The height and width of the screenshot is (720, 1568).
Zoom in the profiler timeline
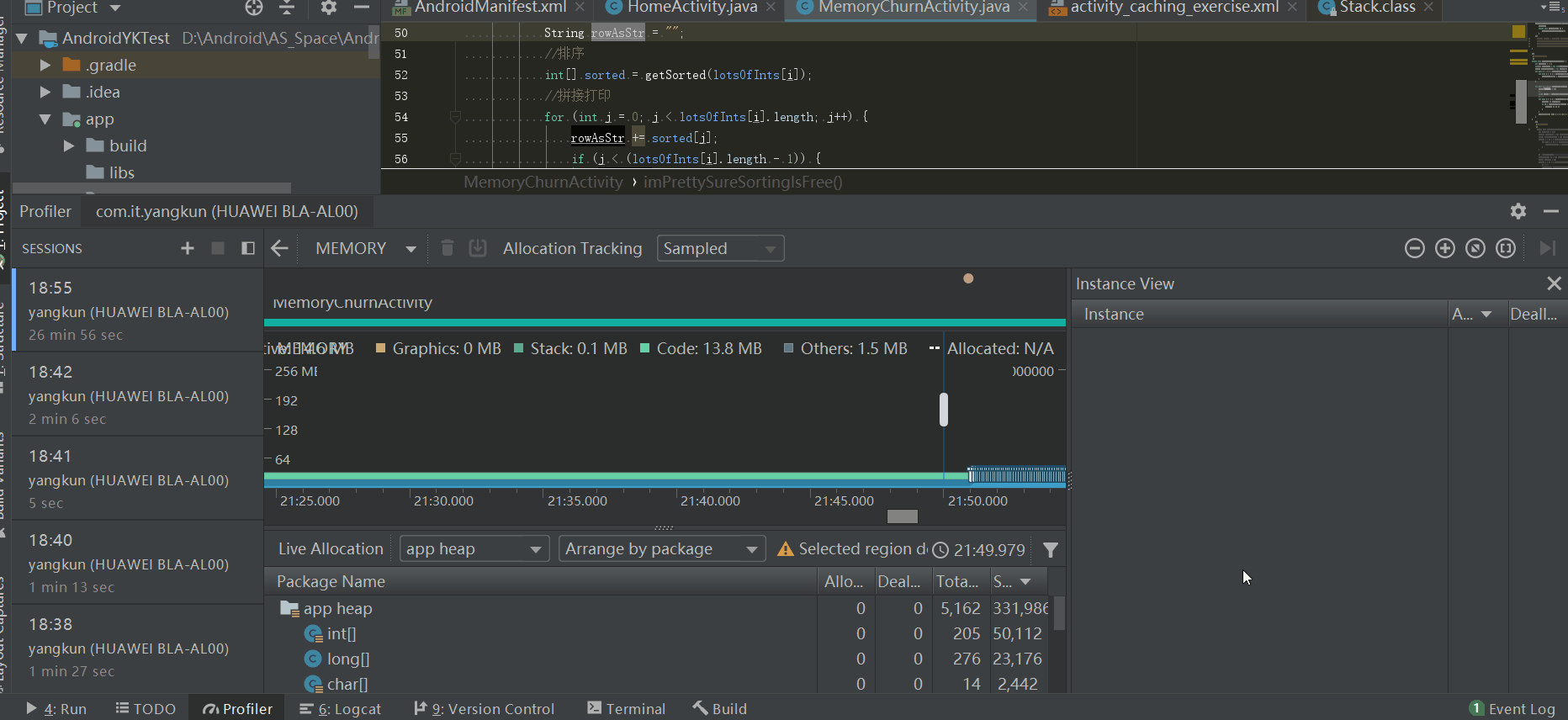pyautogui.click(x=1445, y=248)
